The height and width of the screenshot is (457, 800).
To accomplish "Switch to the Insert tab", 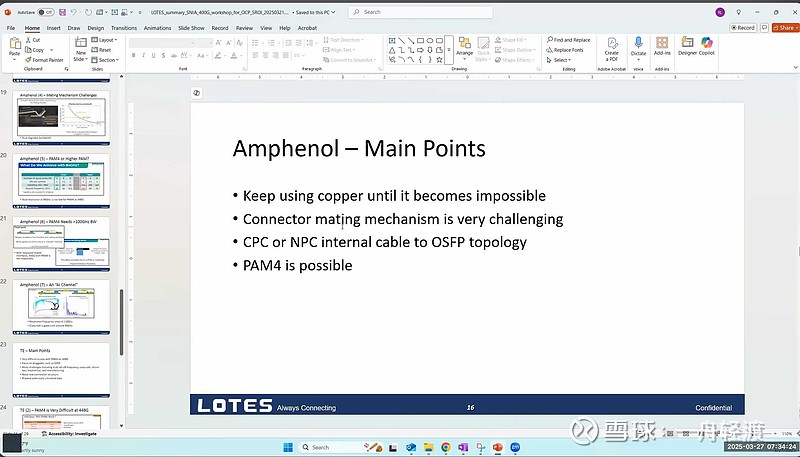I will [54, 28].
